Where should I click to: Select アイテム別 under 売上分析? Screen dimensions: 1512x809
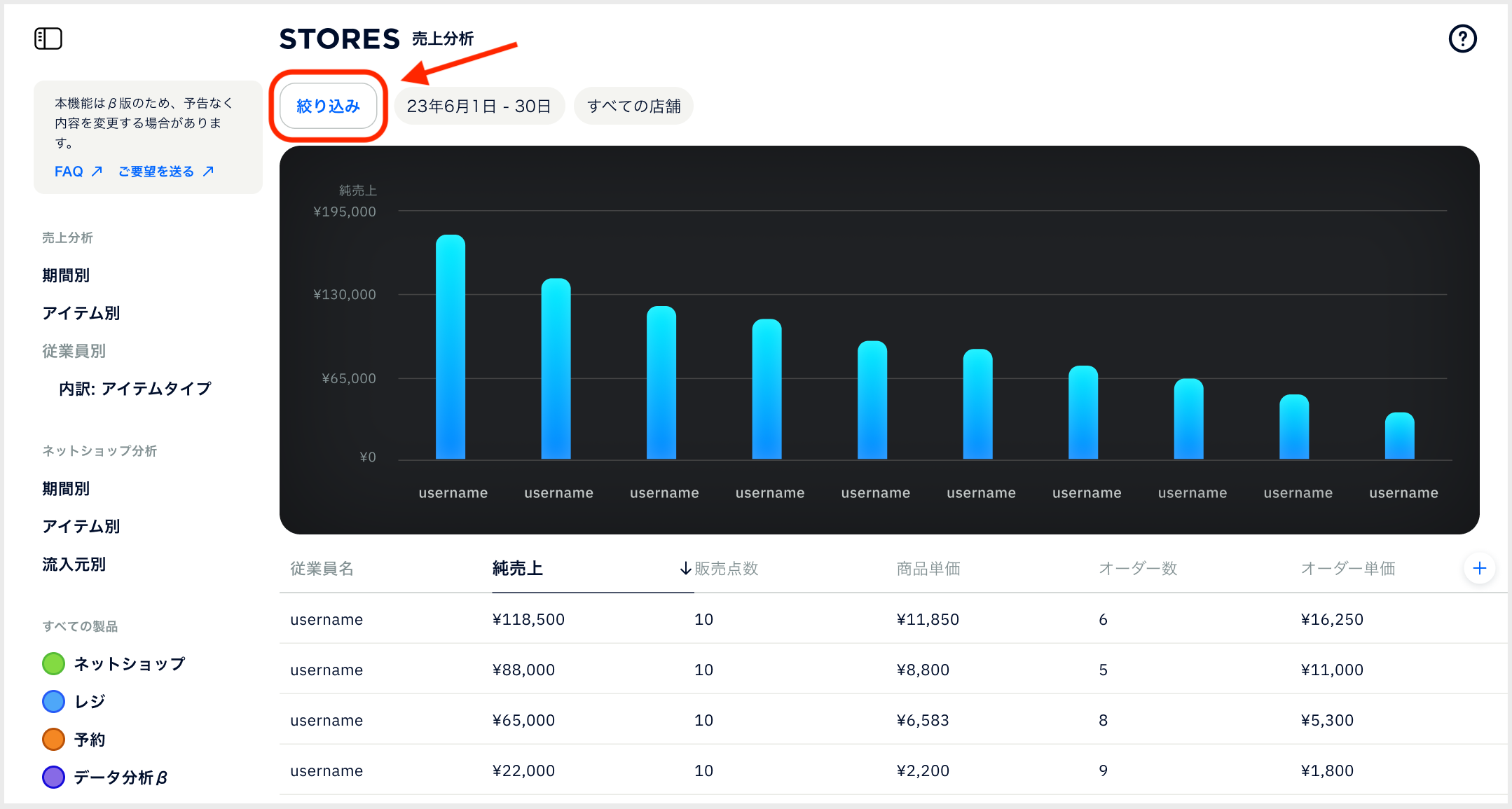pos(81,313)
